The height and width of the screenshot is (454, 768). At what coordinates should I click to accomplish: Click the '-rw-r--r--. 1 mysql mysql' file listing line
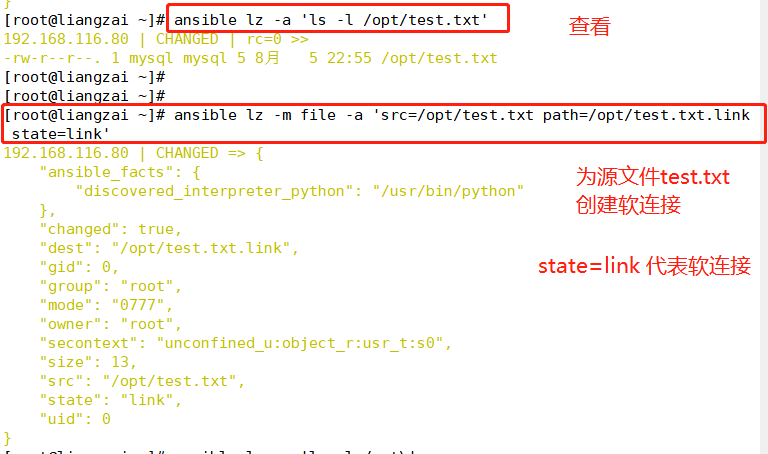pos(250,58)
